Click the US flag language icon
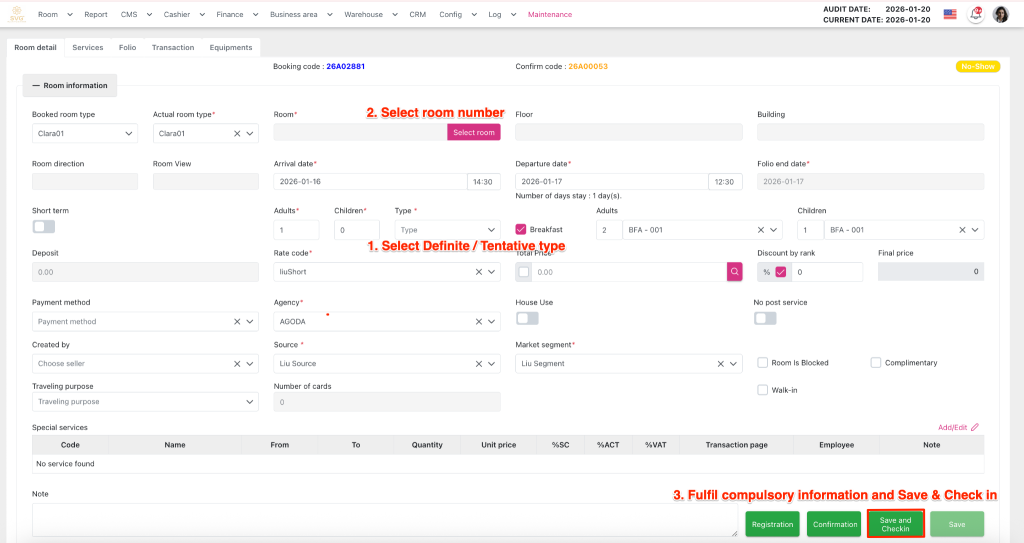Image resolution: width=1024 pixels, height=543 pixels. pos(949,14)
